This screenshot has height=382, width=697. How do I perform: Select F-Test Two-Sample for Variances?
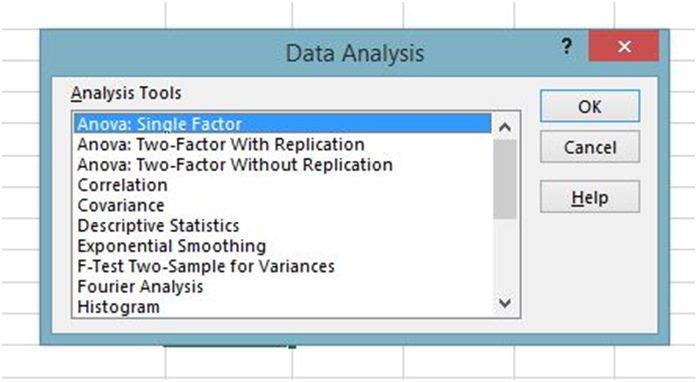point(283,266)
